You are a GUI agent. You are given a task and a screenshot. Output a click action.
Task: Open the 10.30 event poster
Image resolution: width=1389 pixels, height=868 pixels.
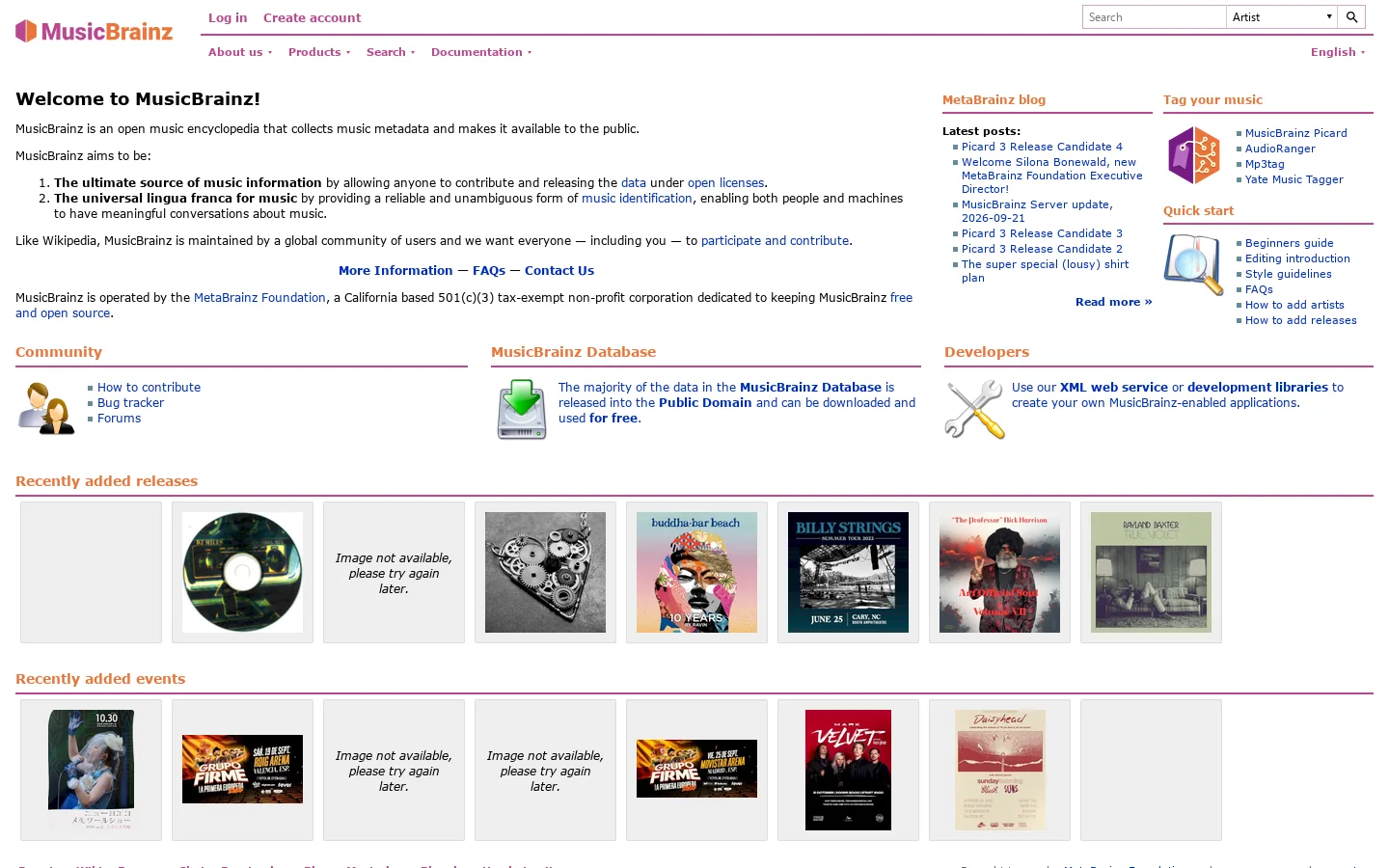(x=91, y=770)
